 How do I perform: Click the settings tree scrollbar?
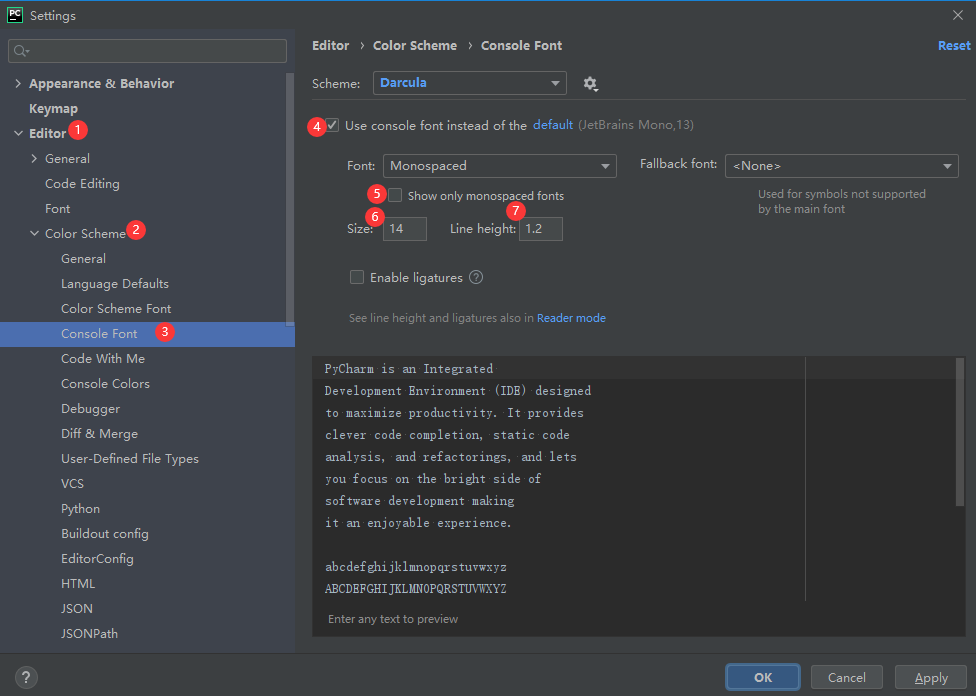pyautogui.click(x=289, y=200)
